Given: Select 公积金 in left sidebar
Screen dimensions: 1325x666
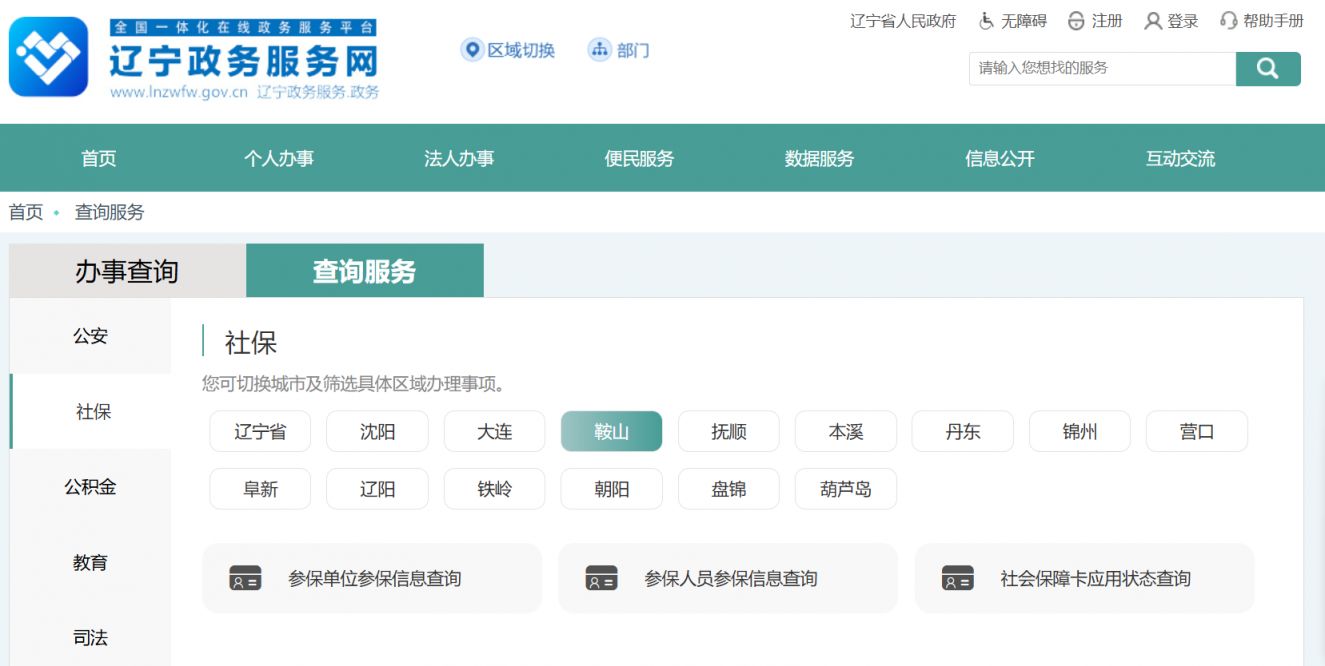Looking at the screenshot, I should coord(90,487).
